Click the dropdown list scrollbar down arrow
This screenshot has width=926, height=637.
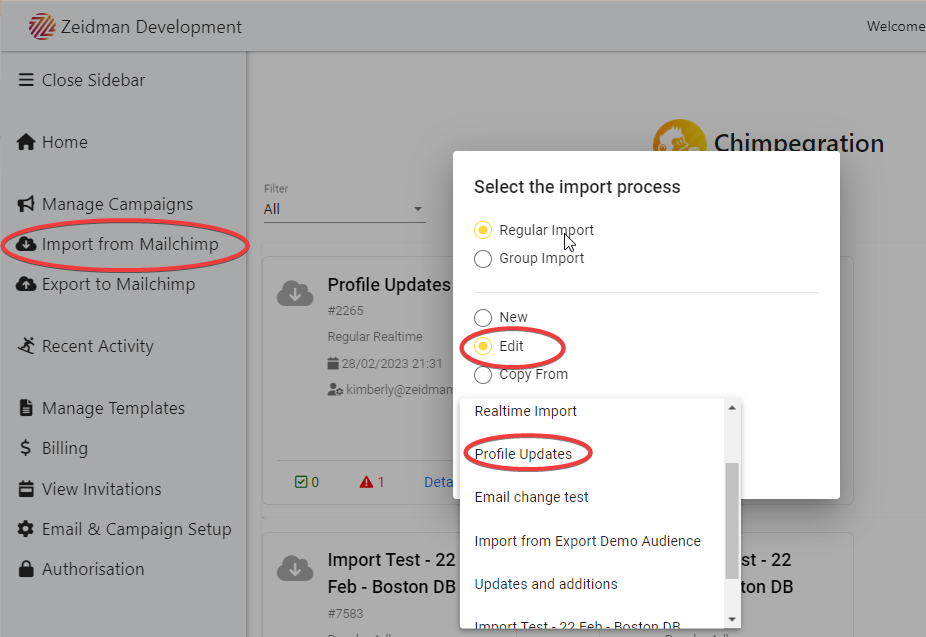(x=732, y=619)
